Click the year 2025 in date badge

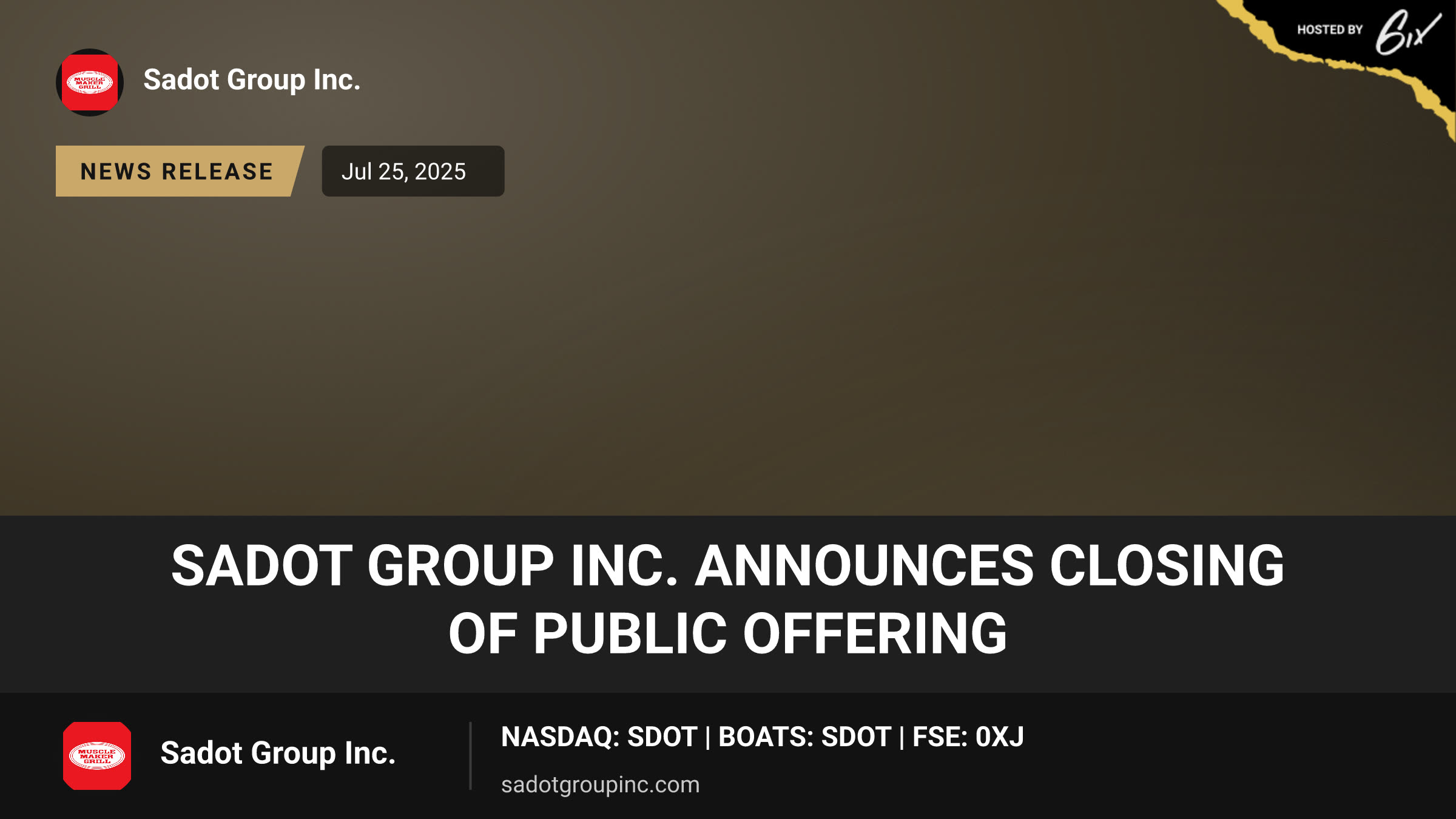pos(440,172)
